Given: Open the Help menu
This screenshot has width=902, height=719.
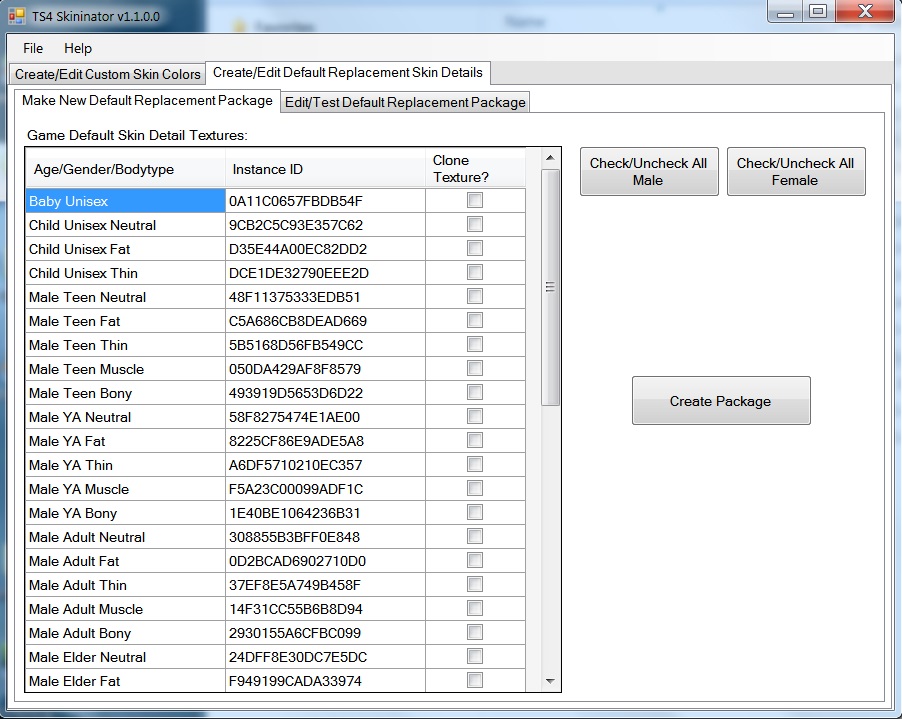Looking at the screenshot, I should pyautogui.click(x=78, y=48).
